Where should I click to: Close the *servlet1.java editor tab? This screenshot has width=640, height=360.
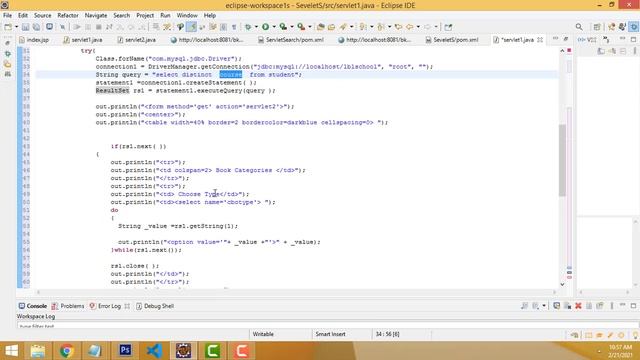540,40
